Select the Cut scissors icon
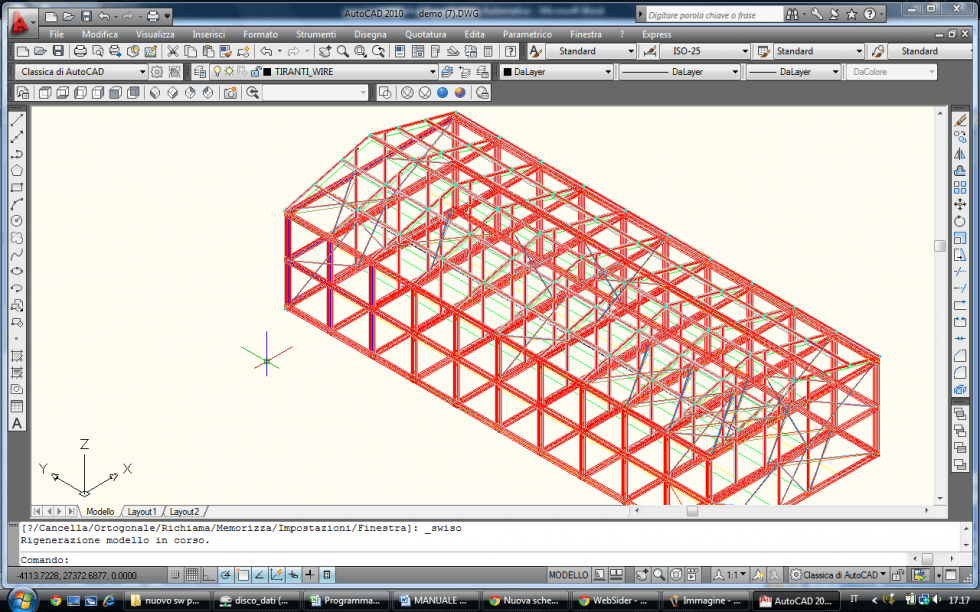Screen dimensions: 980x612 (x=173, y=51)
